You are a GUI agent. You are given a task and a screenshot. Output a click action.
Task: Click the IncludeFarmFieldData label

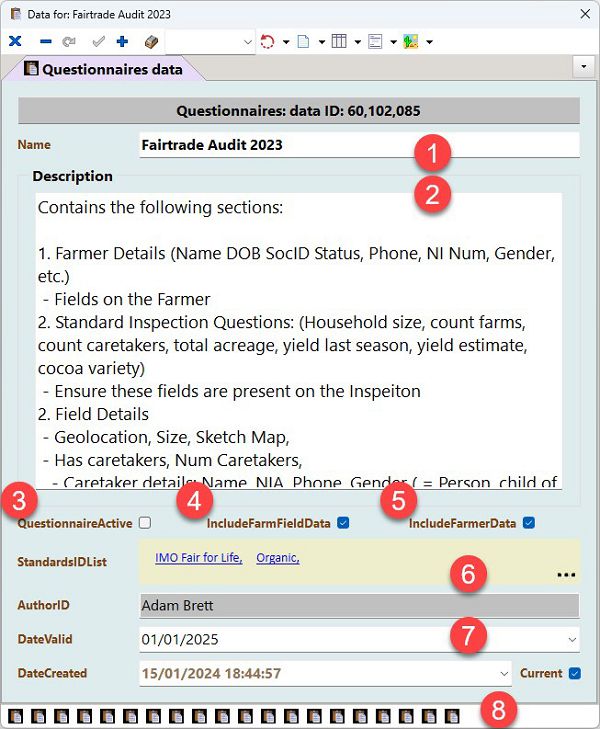(x=268, y=523)
